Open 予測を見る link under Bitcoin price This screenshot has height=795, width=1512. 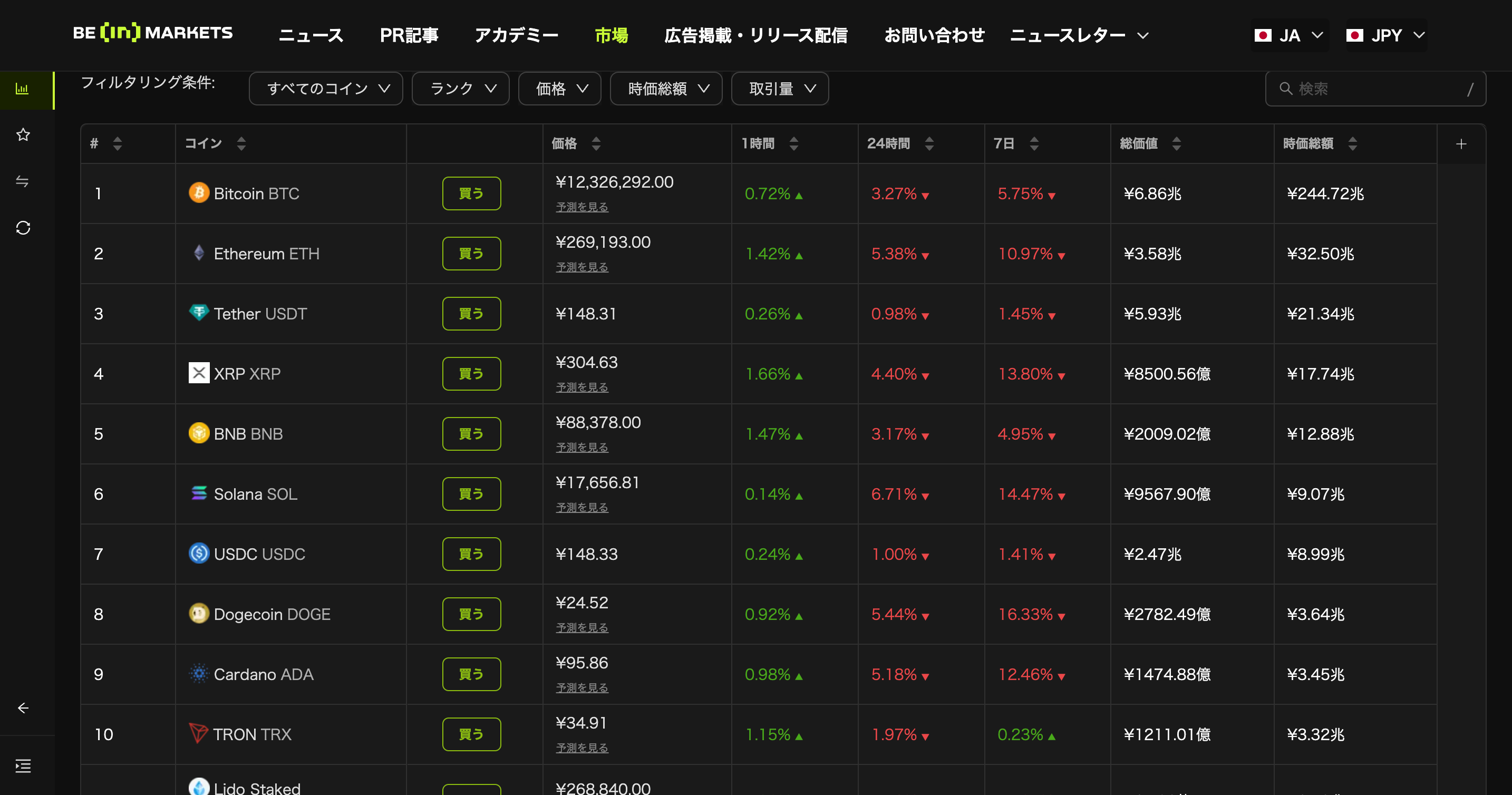tap(581, 207)
